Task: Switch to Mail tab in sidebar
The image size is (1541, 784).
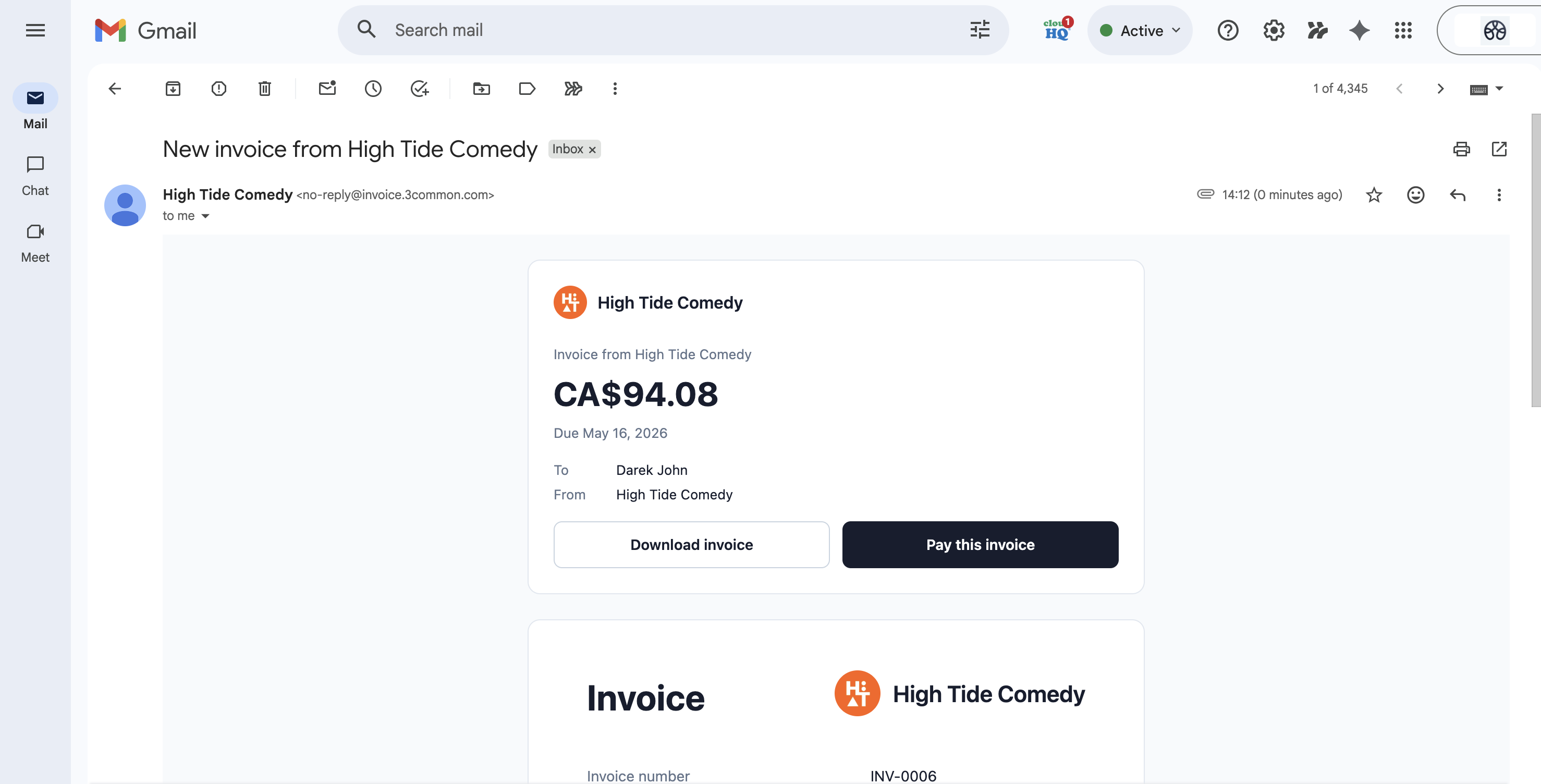Action: (x=35, y=107)
